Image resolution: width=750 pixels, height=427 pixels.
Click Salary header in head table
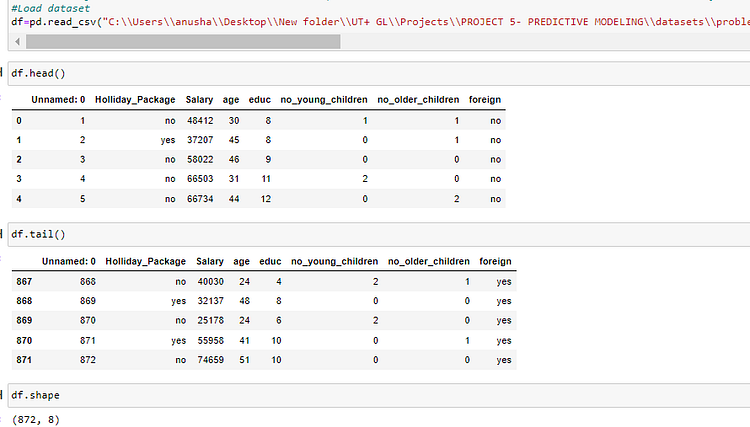[199, 99]
